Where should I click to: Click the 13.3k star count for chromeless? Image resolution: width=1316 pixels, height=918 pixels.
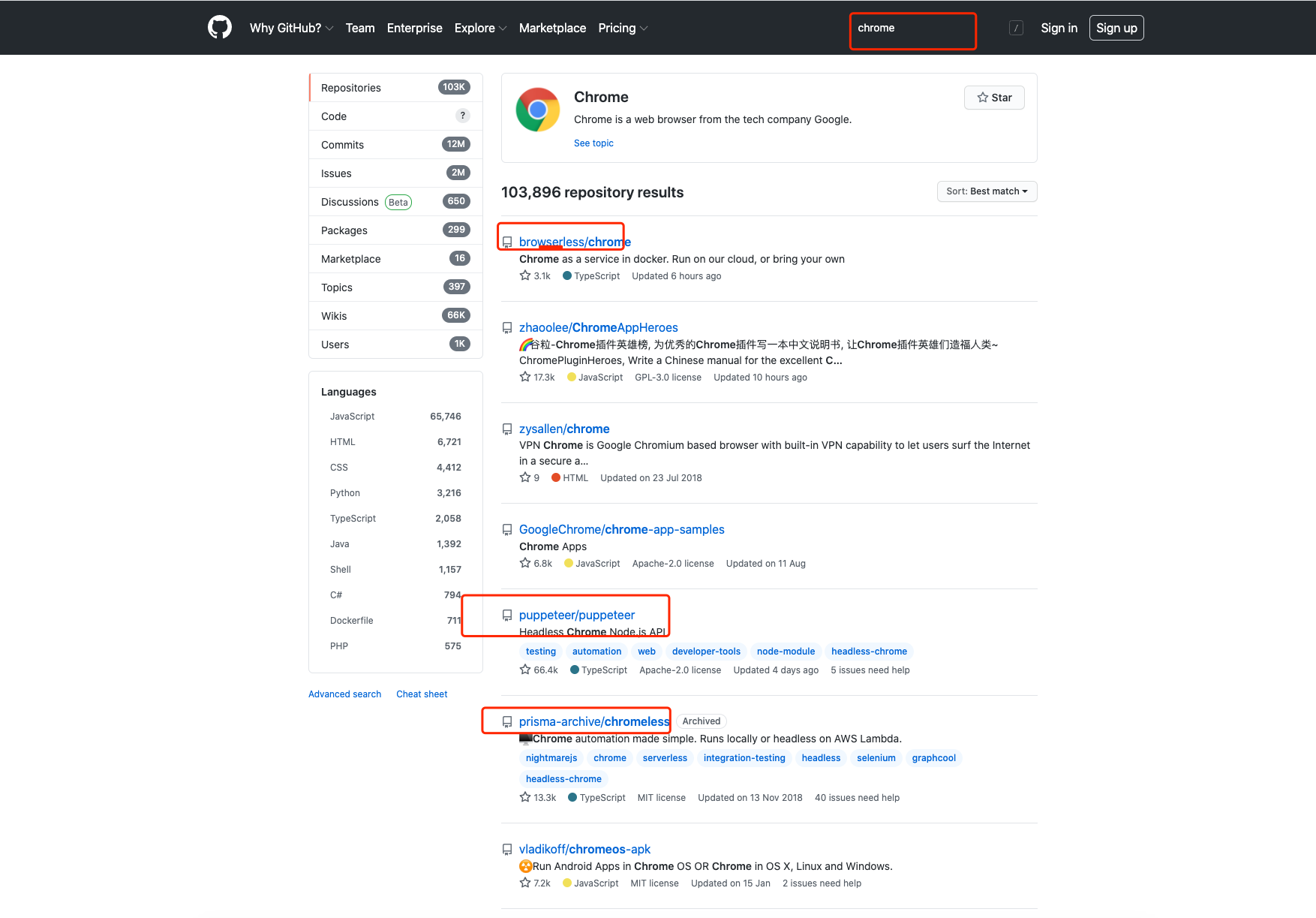pos(538,798)
